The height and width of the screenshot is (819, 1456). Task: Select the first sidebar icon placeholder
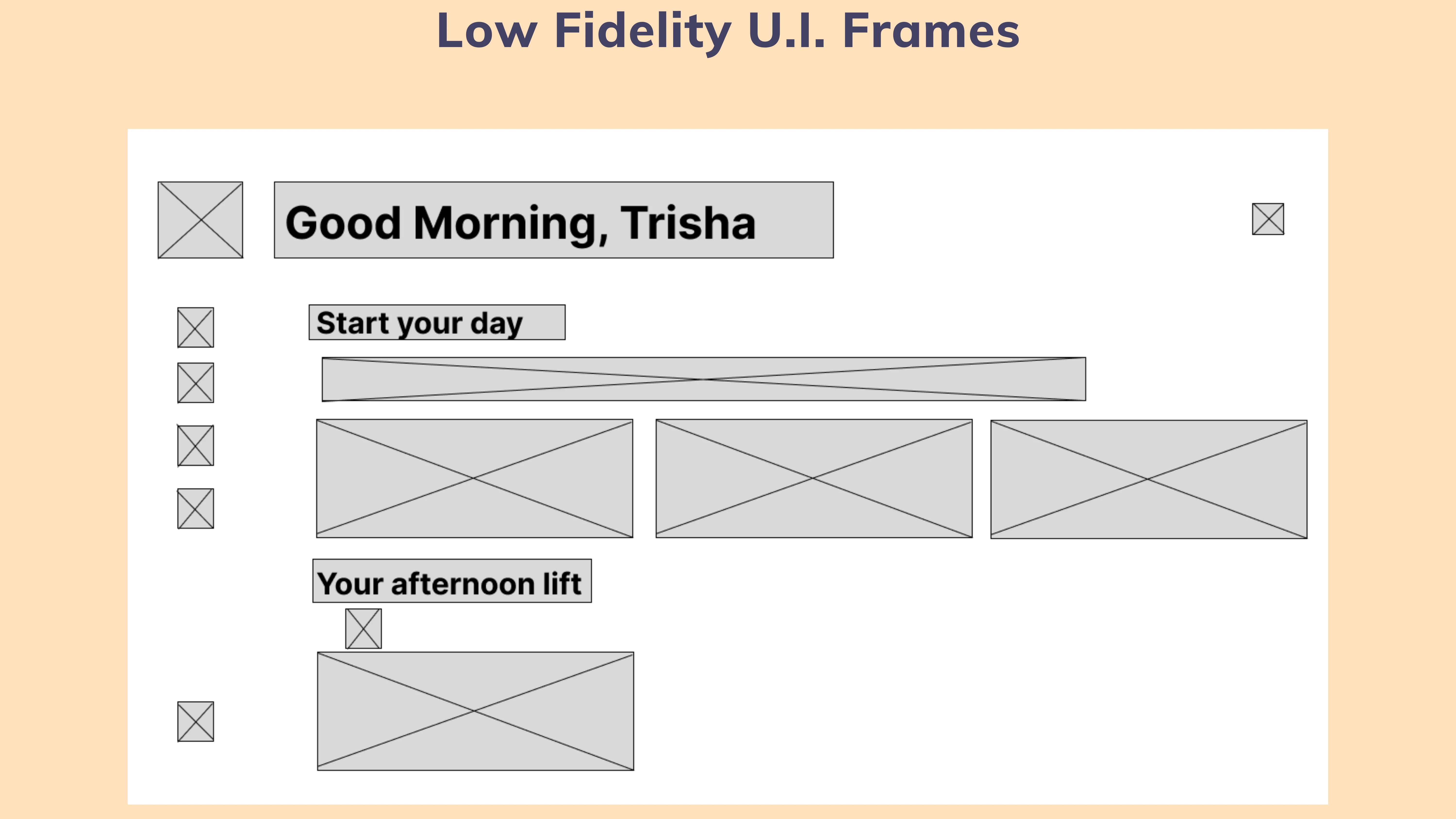(x=196, y=327)
